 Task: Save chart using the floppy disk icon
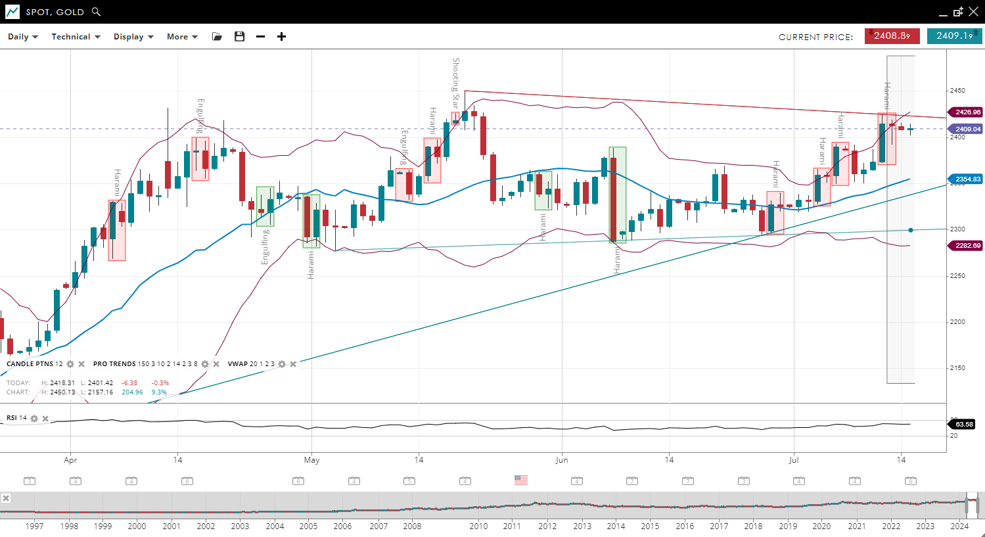pyautogui.click(x=239, y=37)
